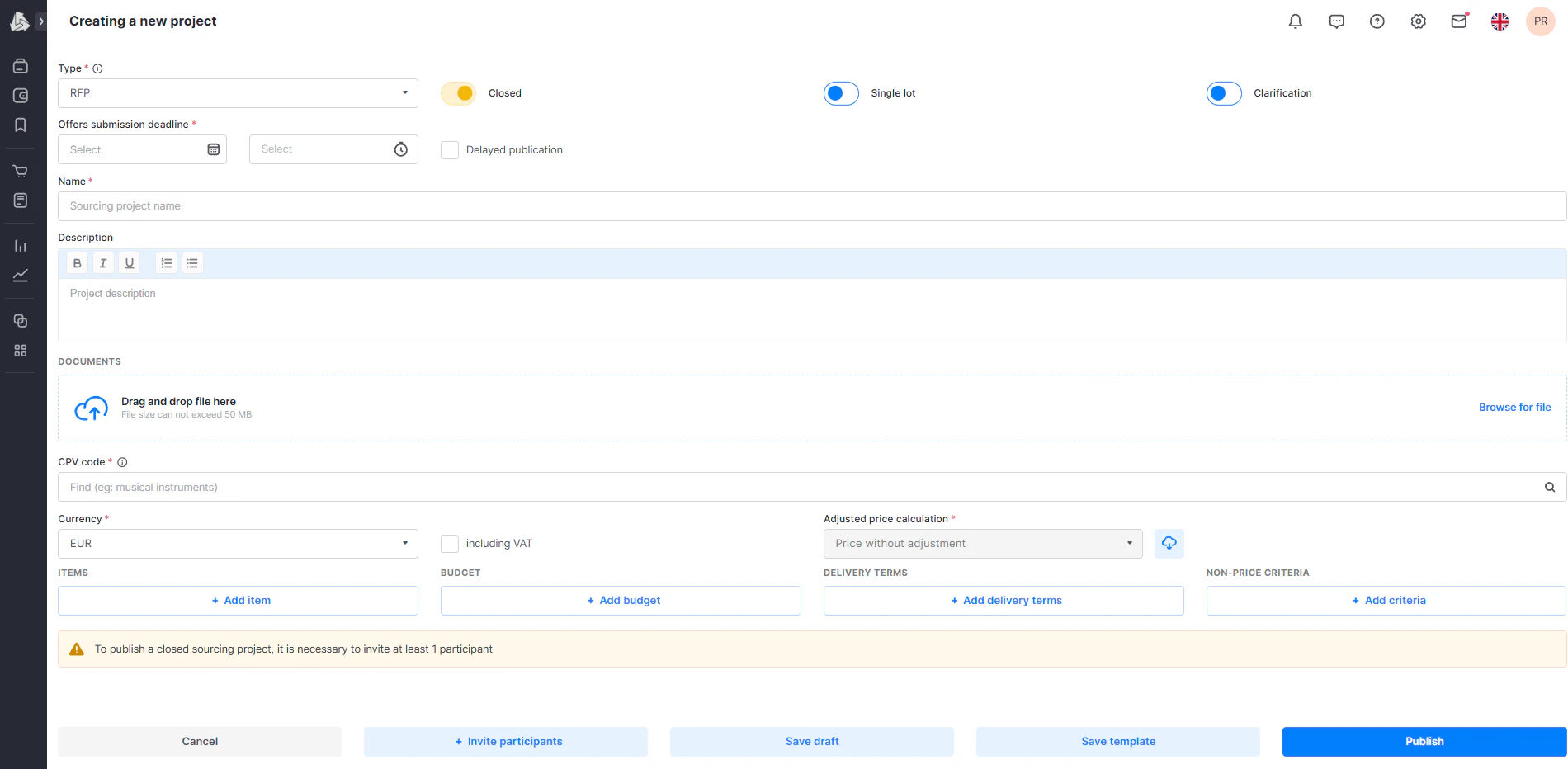
Task: Click Browse for file link
Action: 1514,407
